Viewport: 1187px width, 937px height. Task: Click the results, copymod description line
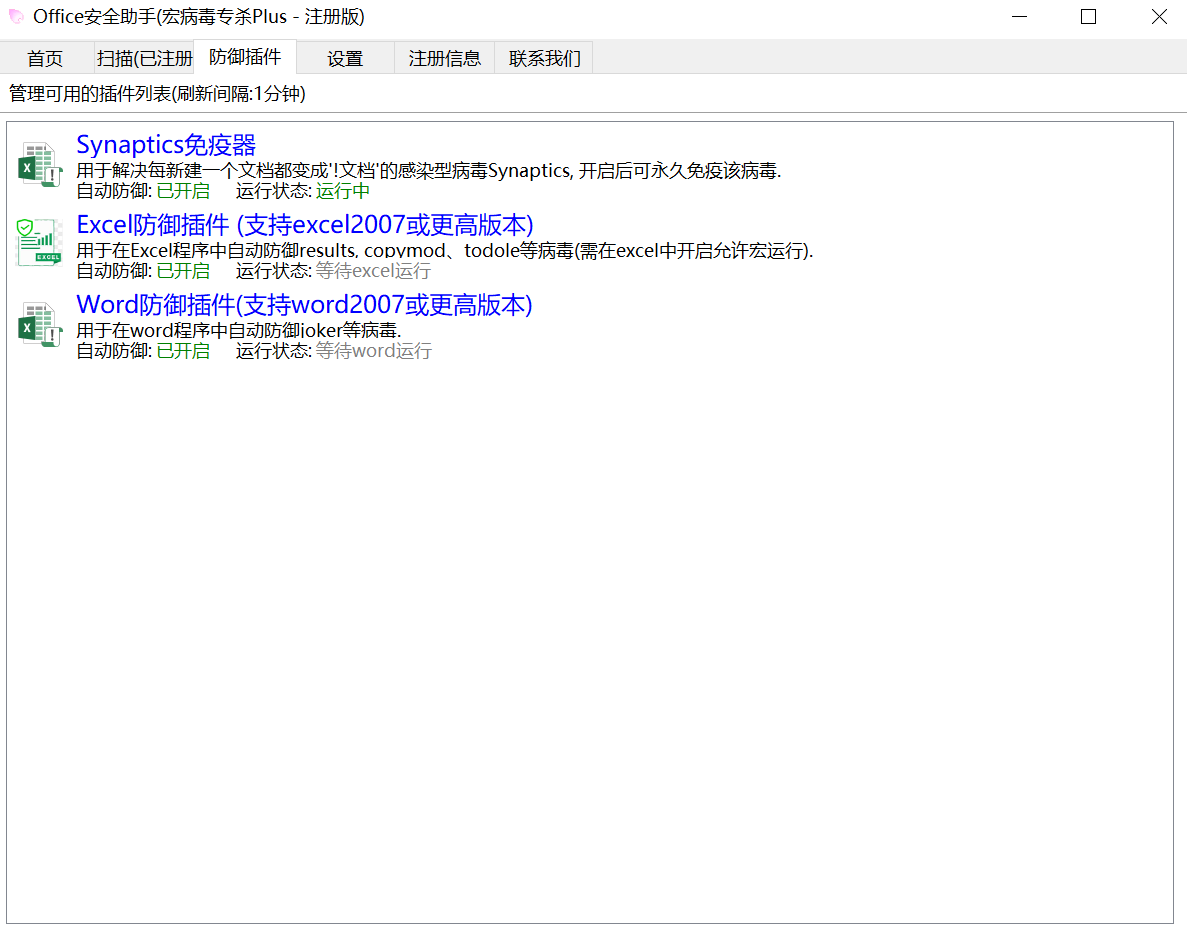pos(445,251)
